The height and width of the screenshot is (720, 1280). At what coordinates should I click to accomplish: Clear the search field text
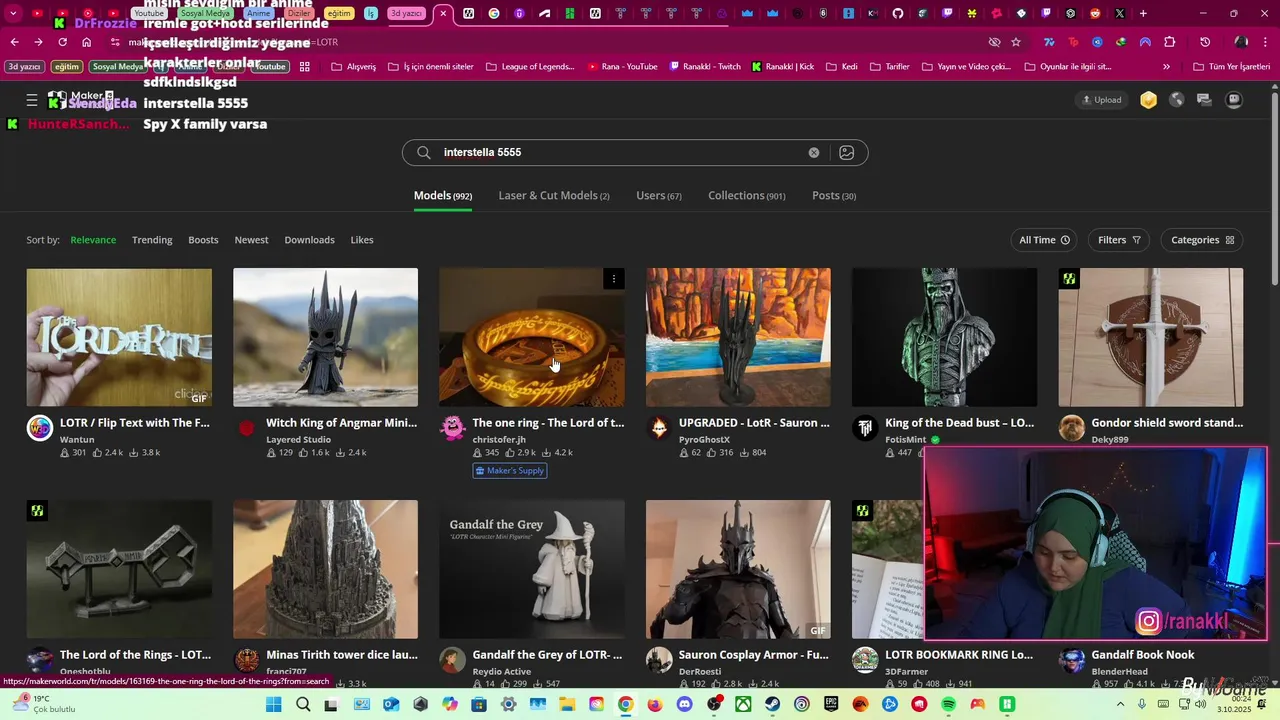(x=814, y=153)
